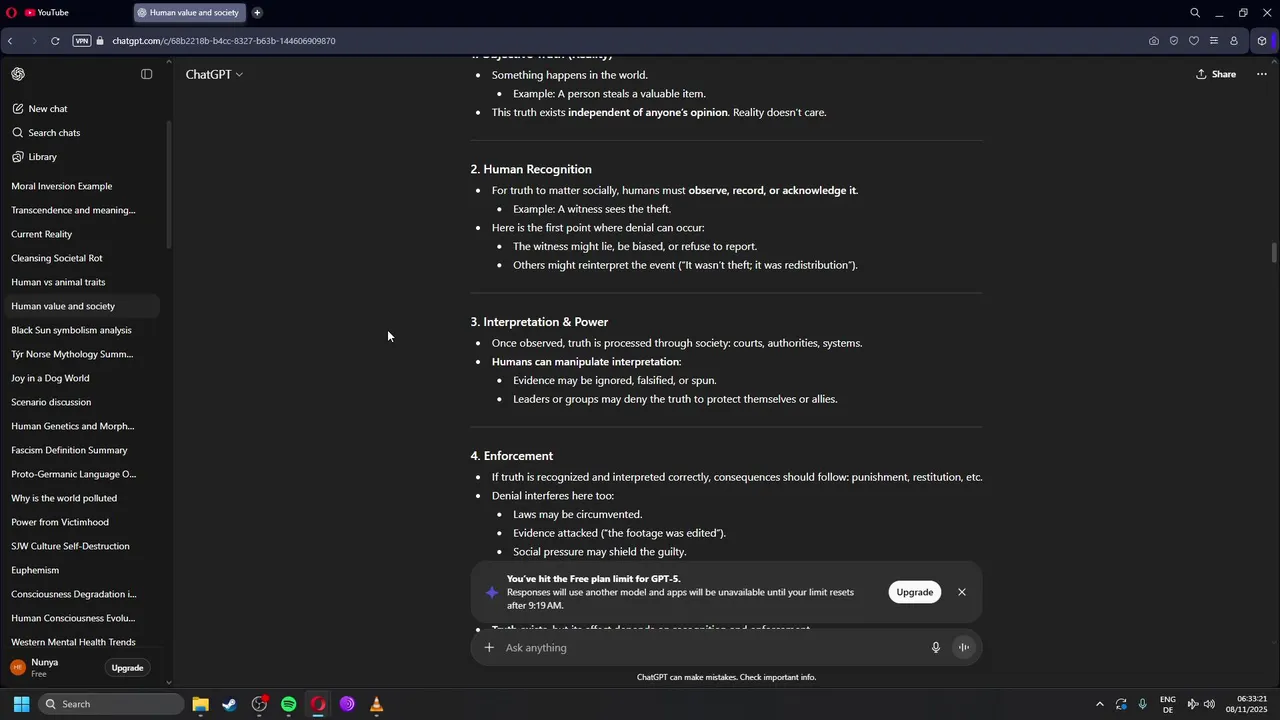This screenshot has height=720, width=1280.
Task: Share this conversation
Action: tap(1216, 74)
